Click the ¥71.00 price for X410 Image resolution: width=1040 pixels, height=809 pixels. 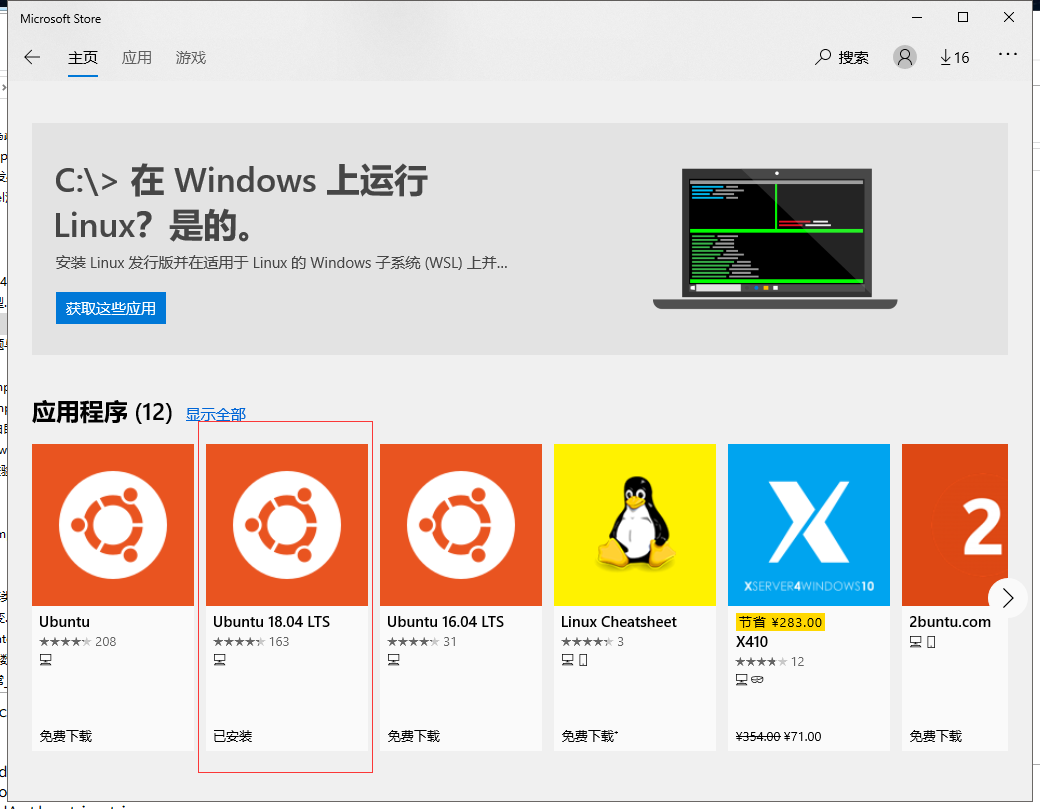coord(803,736)
